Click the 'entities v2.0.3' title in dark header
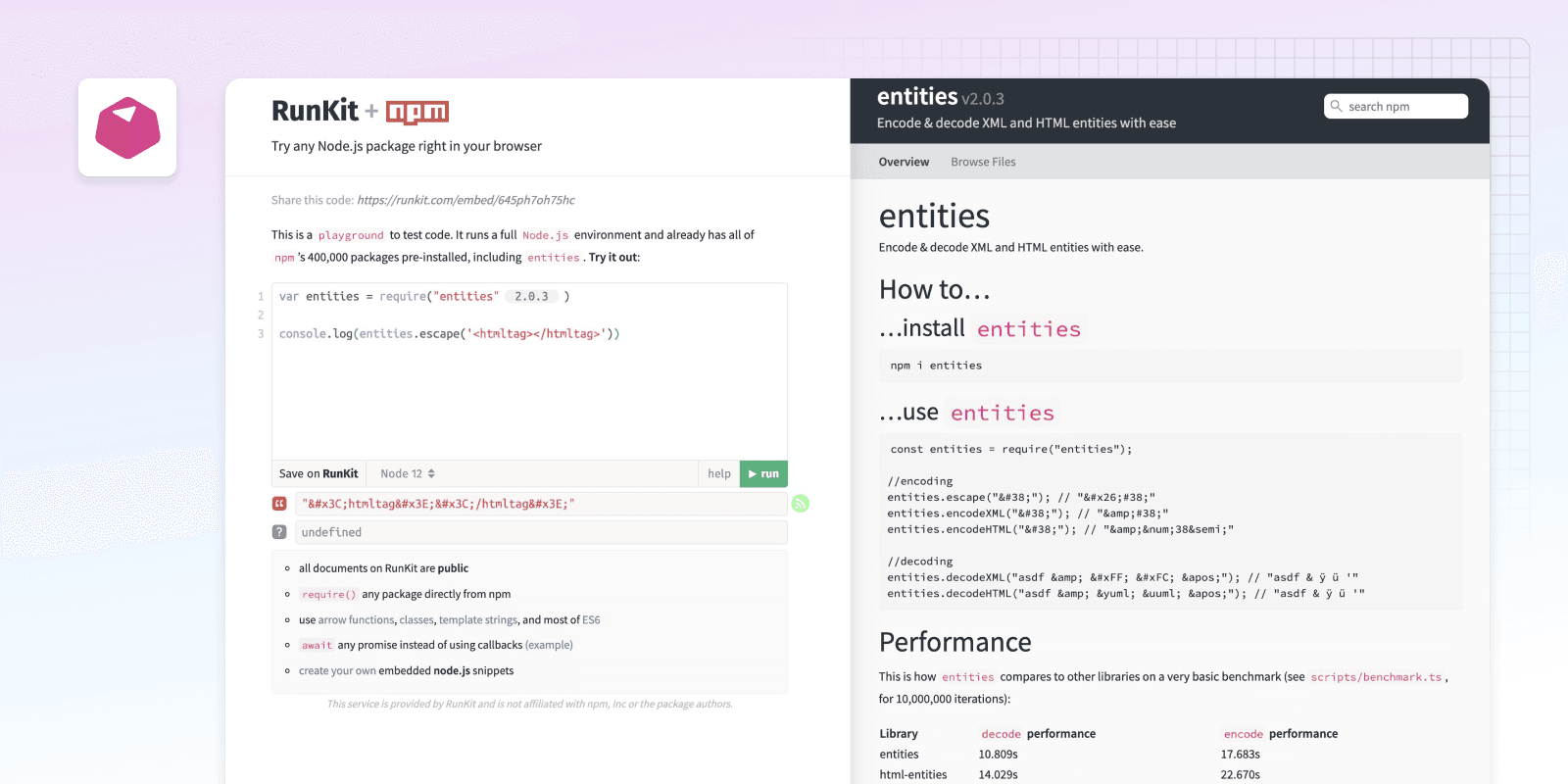1568x784 pixels. (x=941, y=97)
